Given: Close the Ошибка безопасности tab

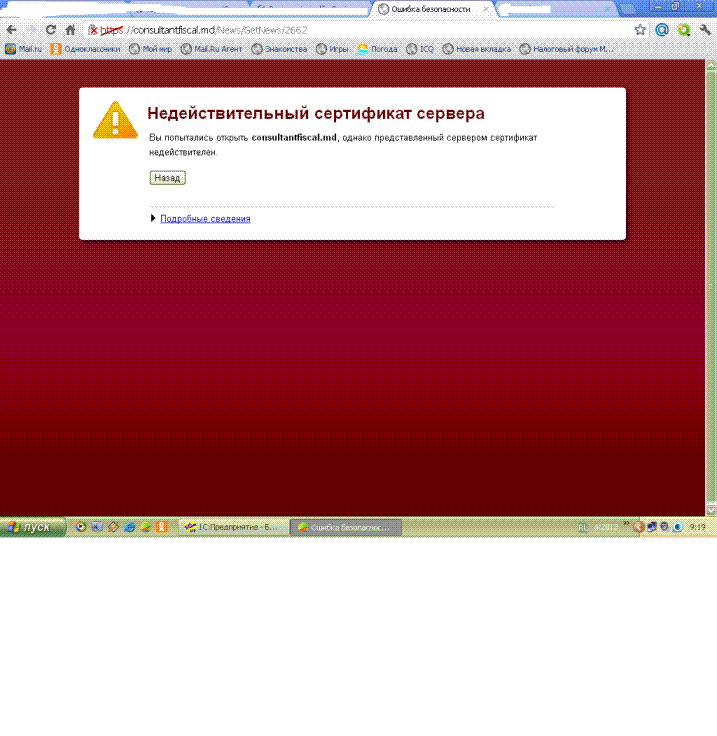Looking at the screenshot, I should [486, 9].
